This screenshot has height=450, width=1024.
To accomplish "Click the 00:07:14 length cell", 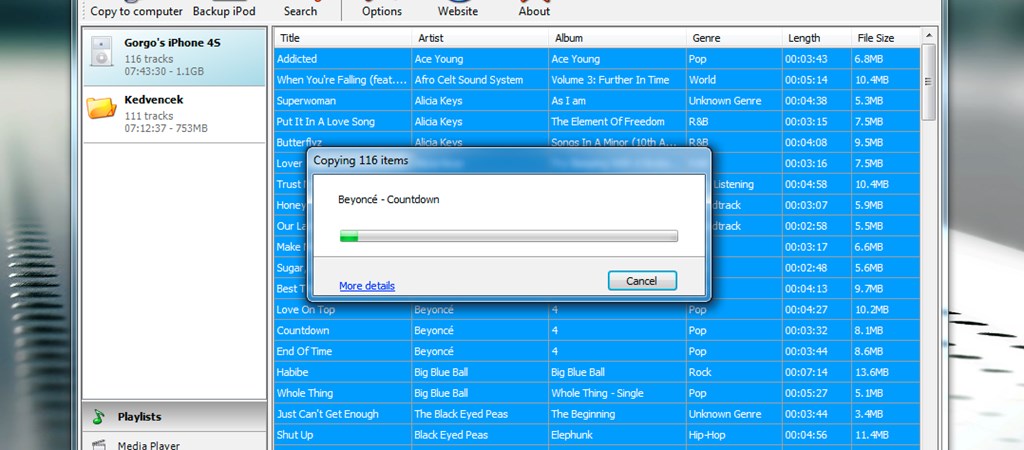I will [816, 372].
